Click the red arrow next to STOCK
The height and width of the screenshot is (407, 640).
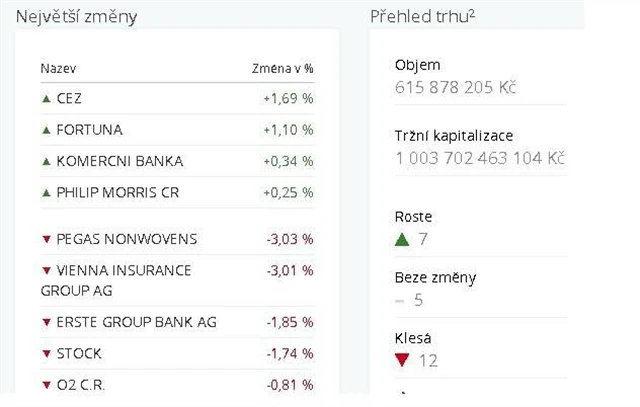pyautogui.click(x=45, y=354)
